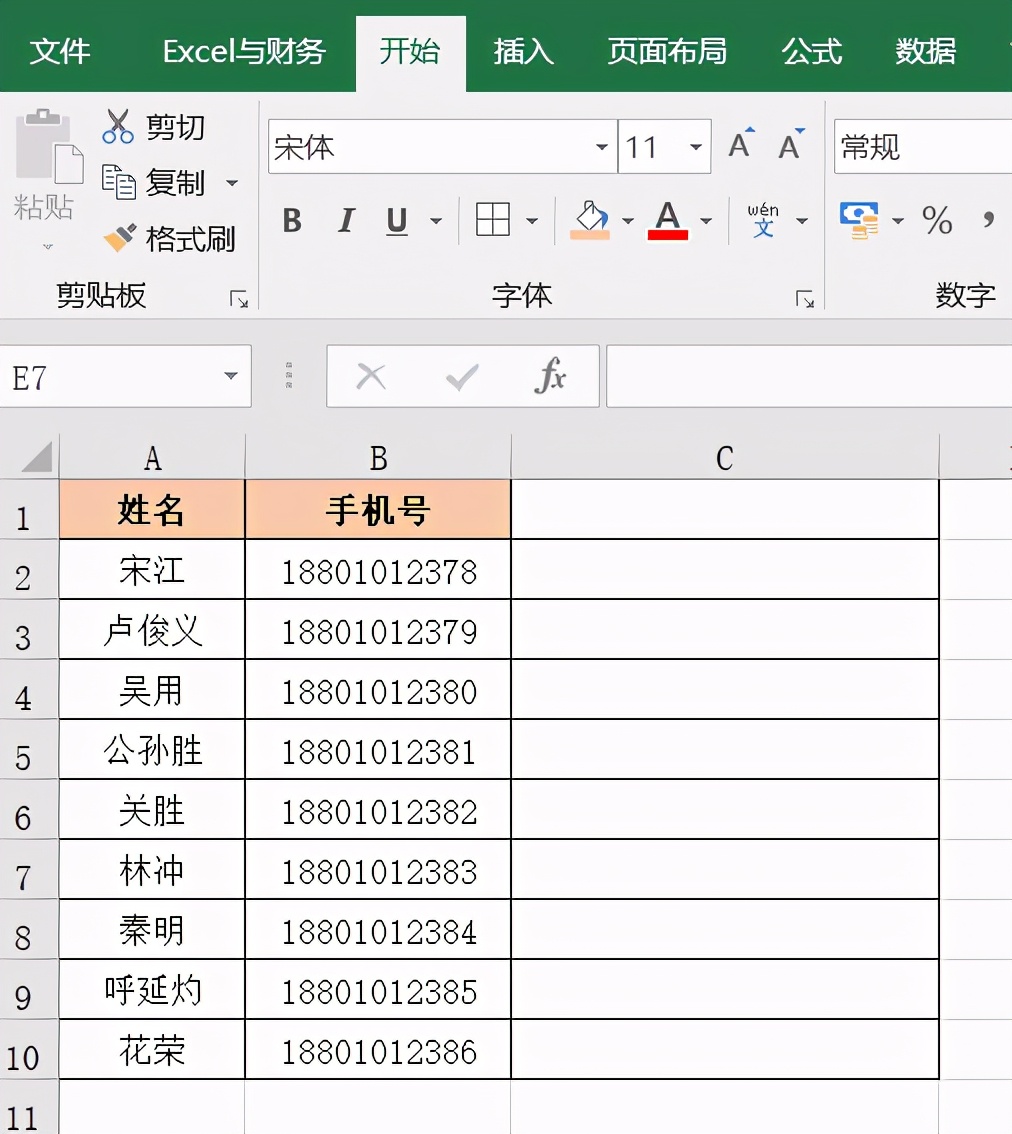Image resolution: width=1012 pixels, height=1134 pixels.
Task: Open the border styles dropdown arrow
Action: (x=535, y=222)
